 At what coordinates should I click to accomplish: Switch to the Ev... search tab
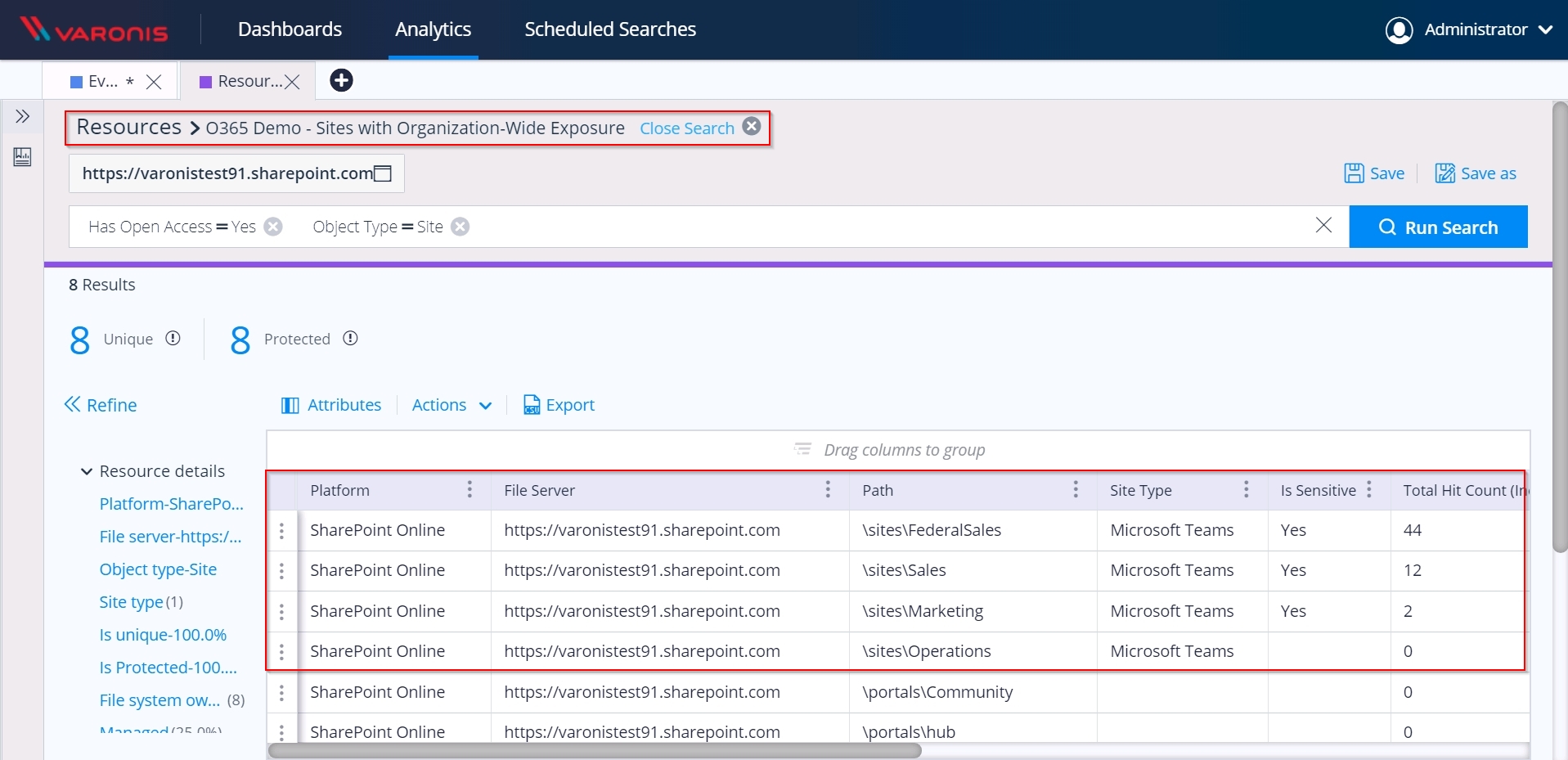[x=102, y=81]
